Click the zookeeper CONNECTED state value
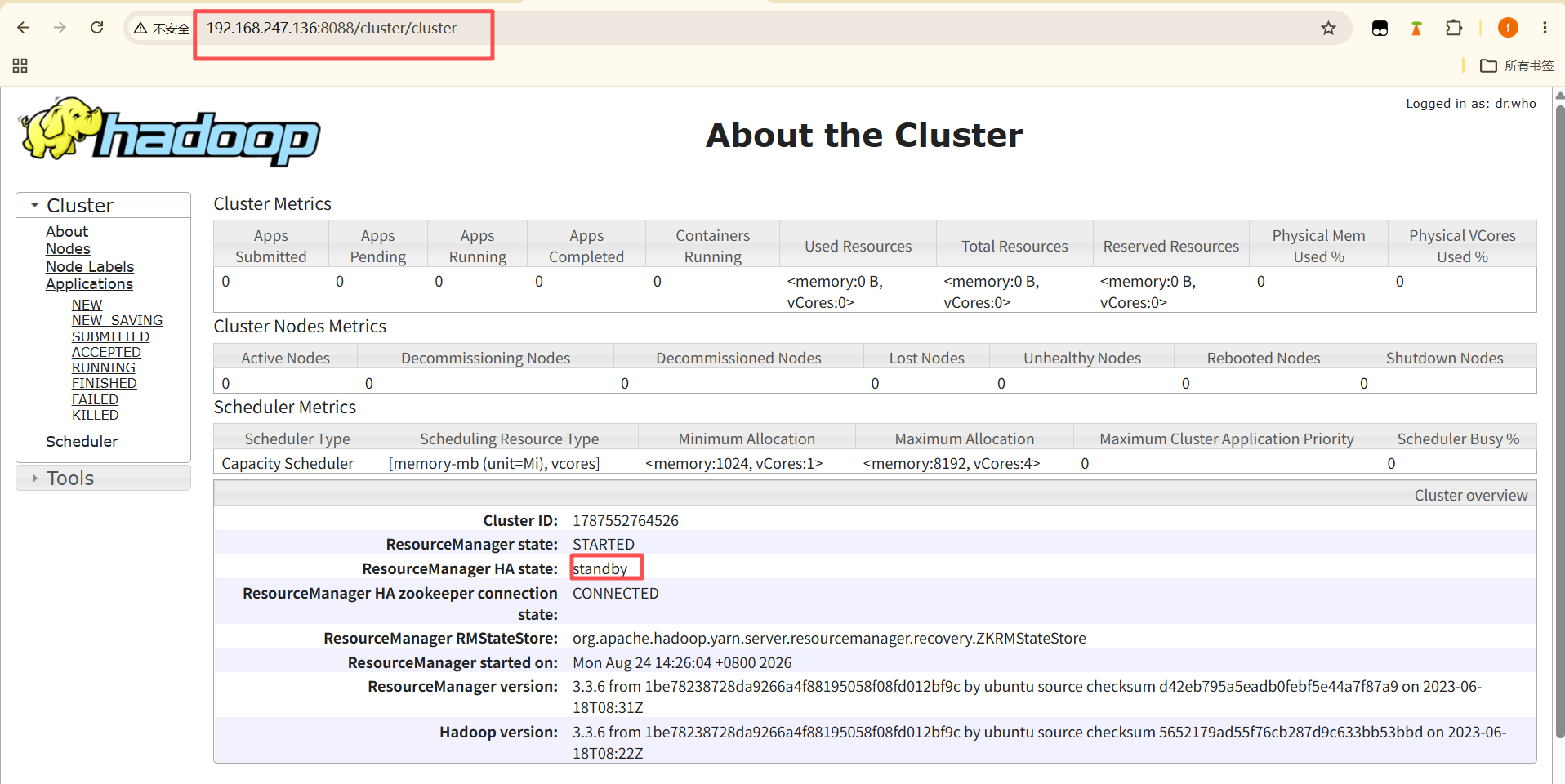 [x=616, y=593]
